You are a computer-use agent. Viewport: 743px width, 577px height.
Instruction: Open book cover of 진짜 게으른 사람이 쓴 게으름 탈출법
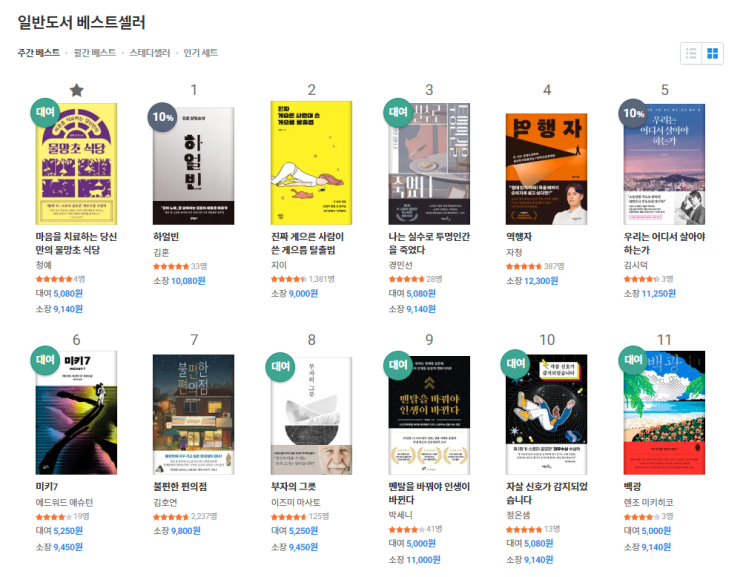(311, 162)
